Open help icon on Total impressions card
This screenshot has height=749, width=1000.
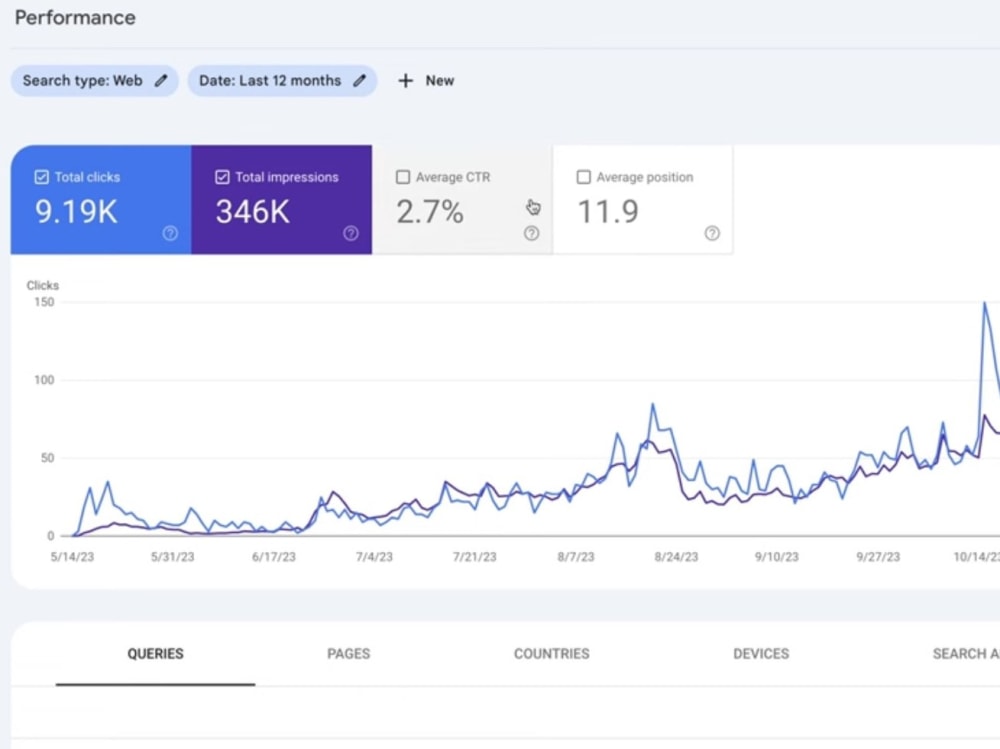[351, 233]
